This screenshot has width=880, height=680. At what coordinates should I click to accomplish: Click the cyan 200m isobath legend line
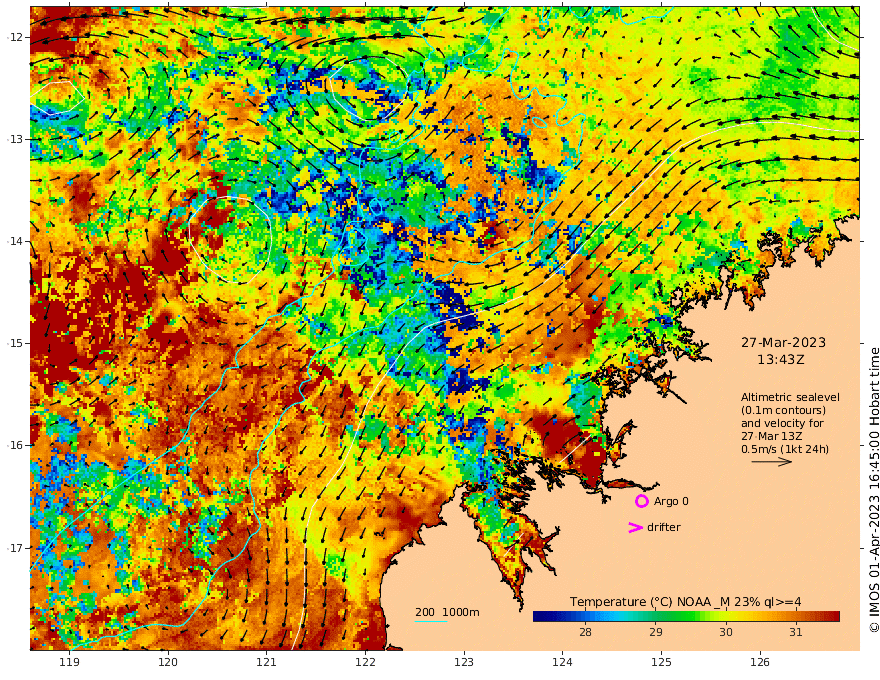tap(431, 621)
